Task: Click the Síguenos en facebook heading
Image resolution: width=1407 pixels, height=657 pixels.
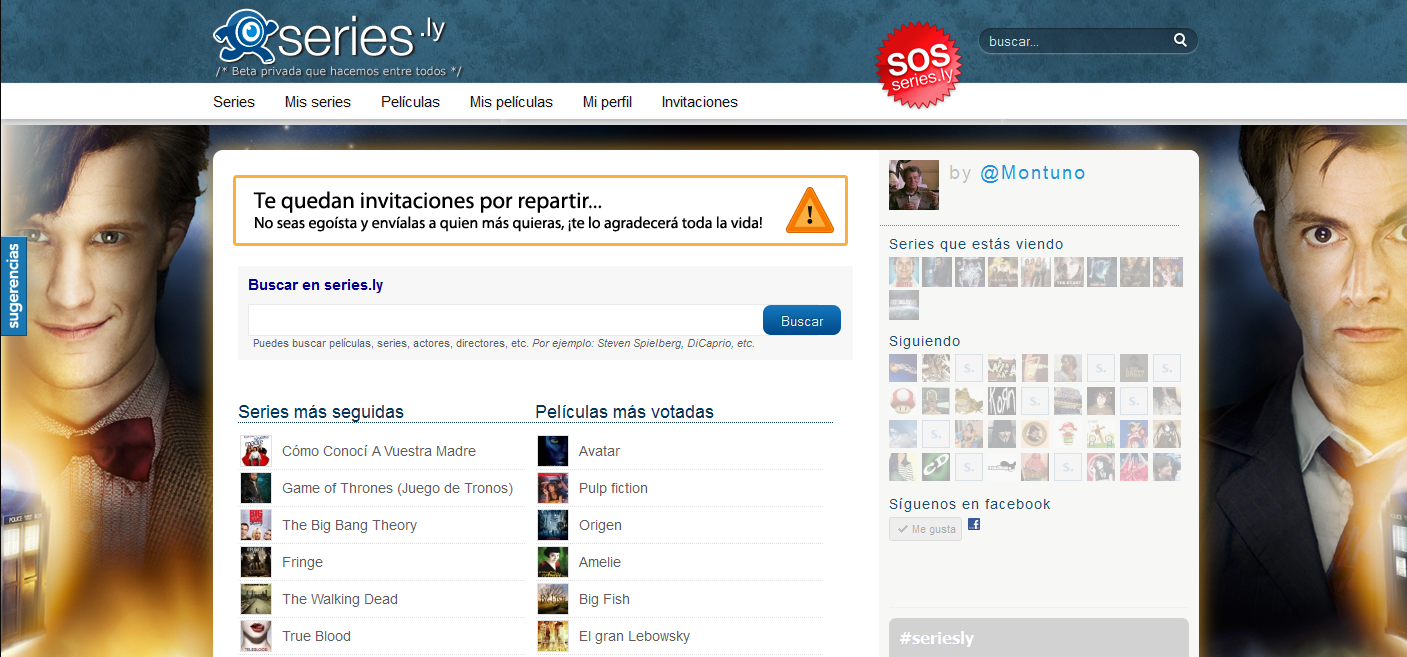Action: [970, 504]
